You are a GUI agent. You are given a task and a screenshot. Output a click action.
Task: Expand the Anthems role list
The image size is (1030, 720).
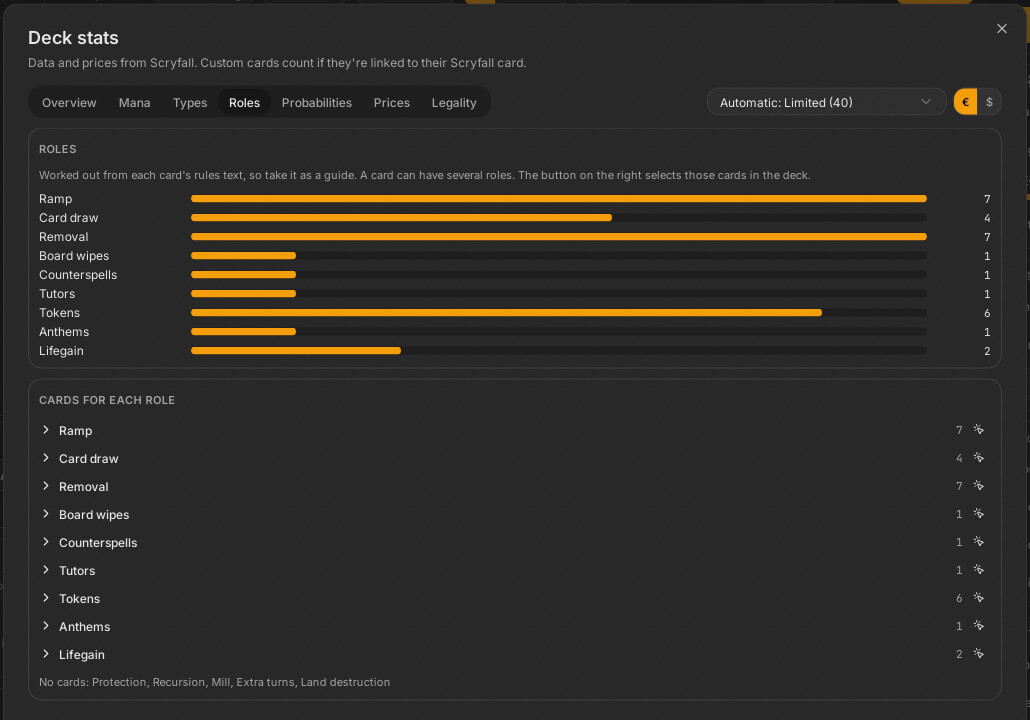click(46, 626)
